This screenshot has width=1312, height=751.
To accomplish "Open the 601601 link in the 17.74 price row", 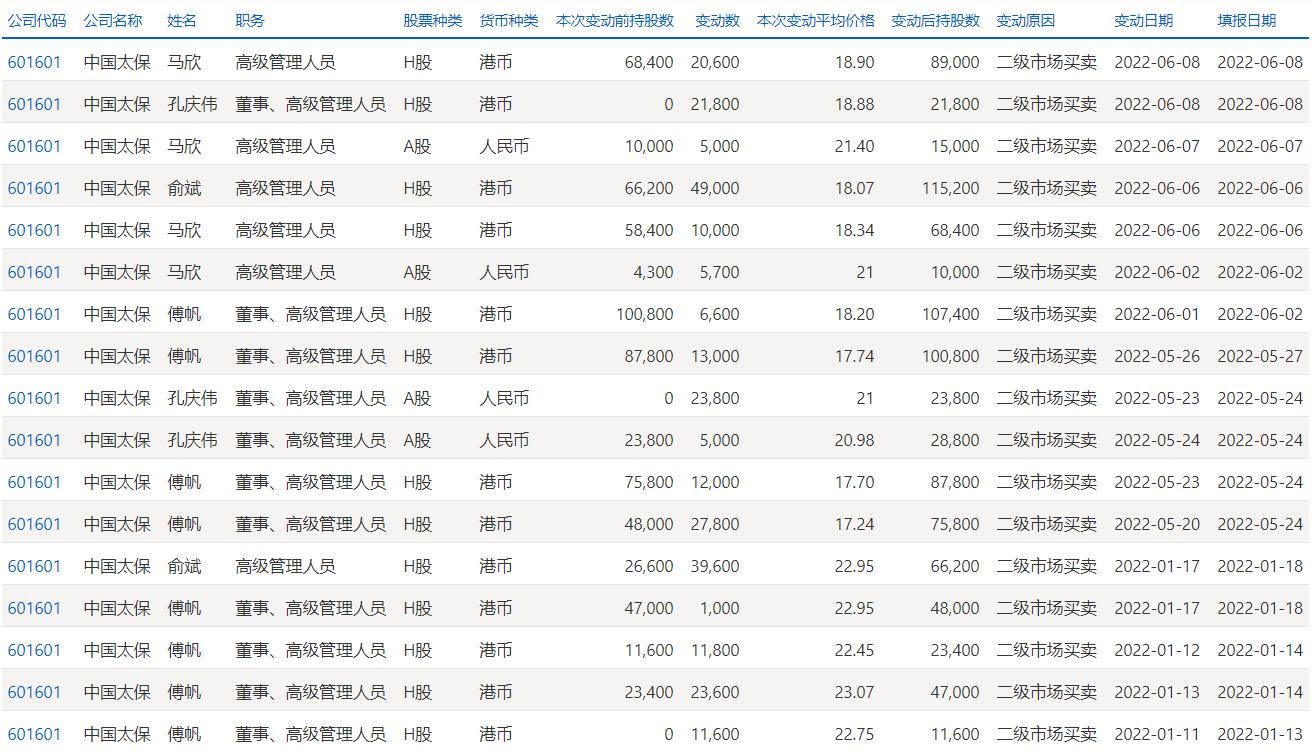I will click(x=34, y=356).
